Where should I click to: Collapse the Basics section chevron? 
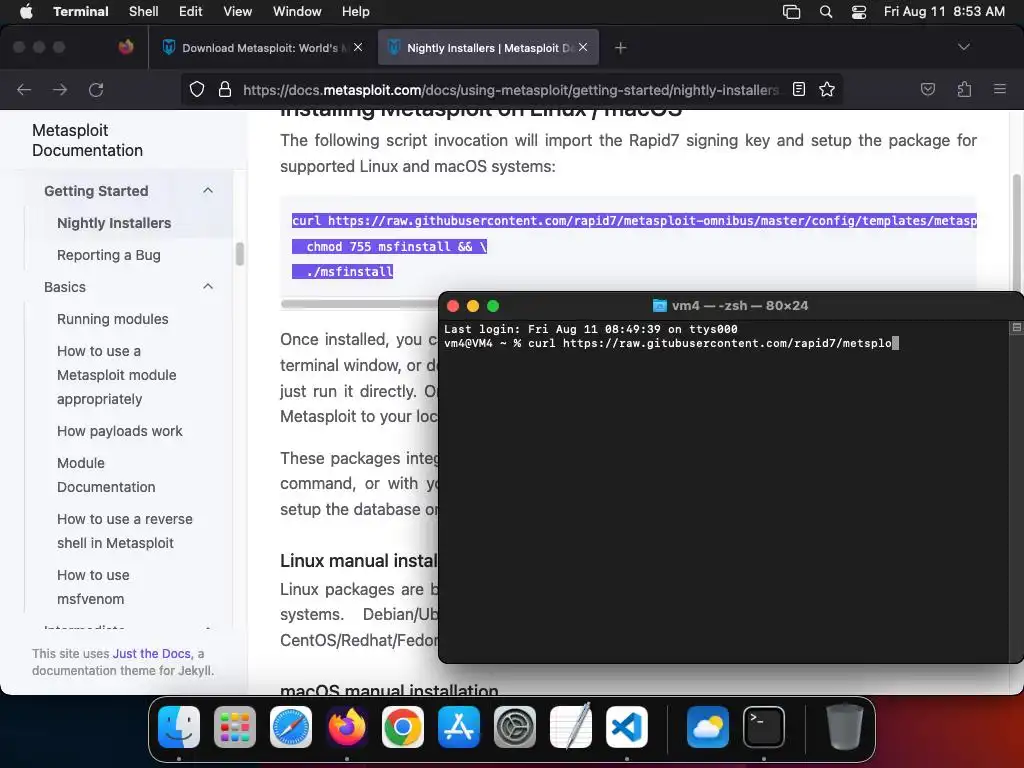(208, 287)
